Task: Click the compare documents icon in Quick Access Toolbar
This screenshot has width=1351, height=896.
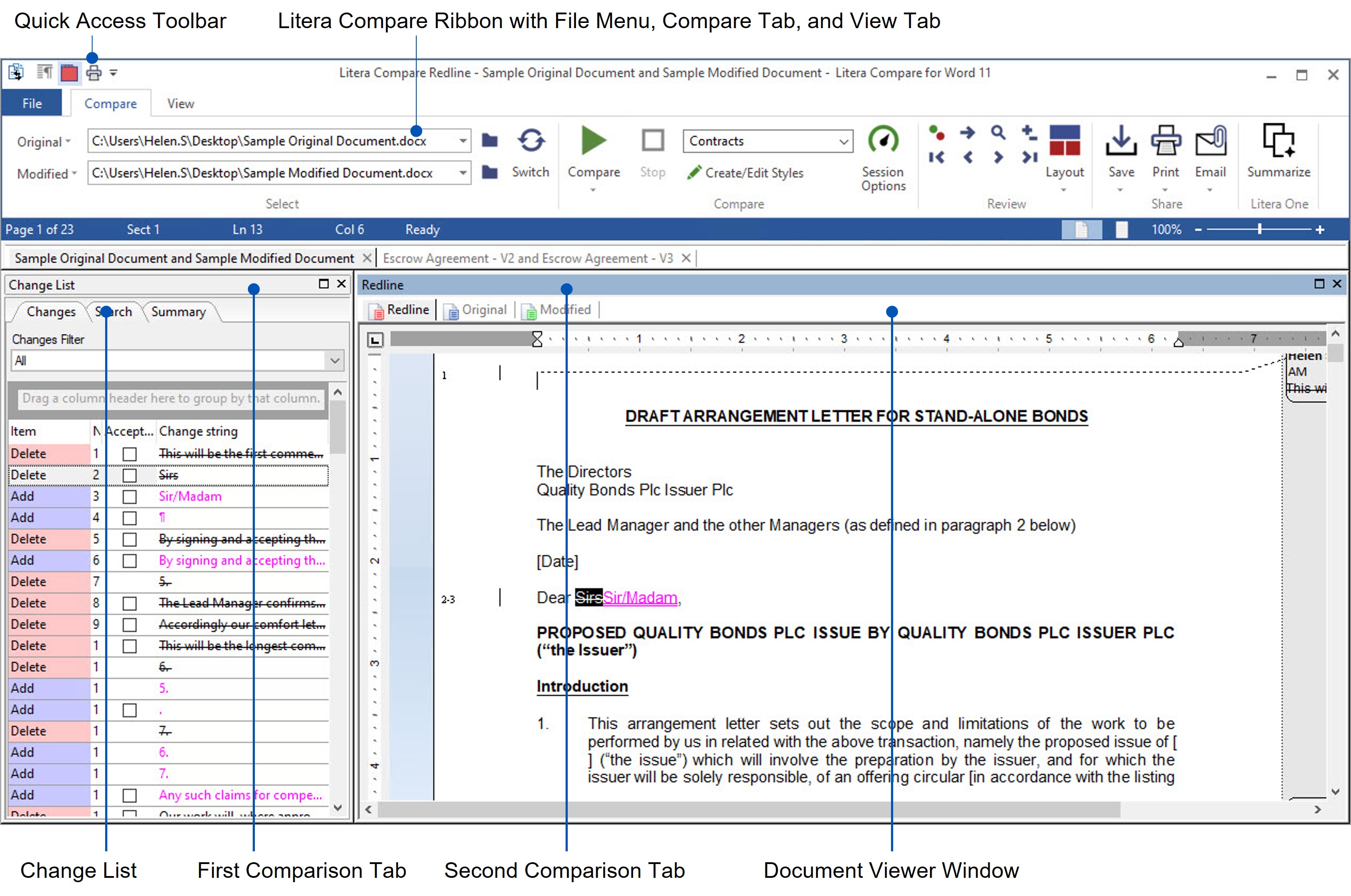Action: coord(16,73)
